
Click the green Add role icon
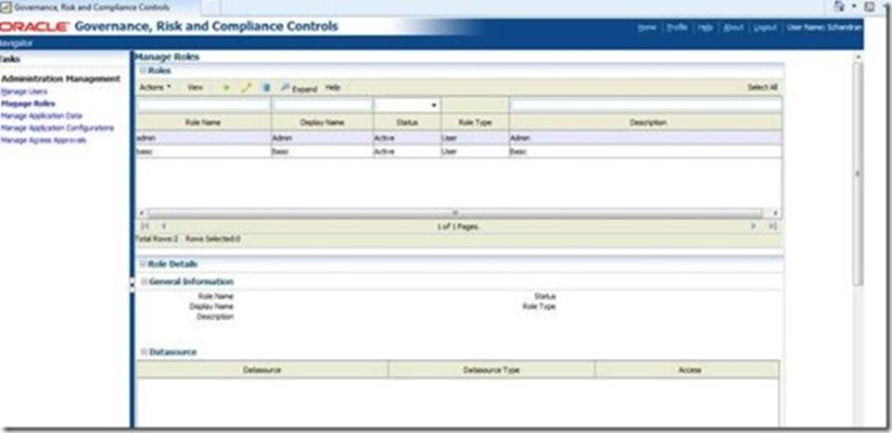pyautogui.click(x=226, y=88)
